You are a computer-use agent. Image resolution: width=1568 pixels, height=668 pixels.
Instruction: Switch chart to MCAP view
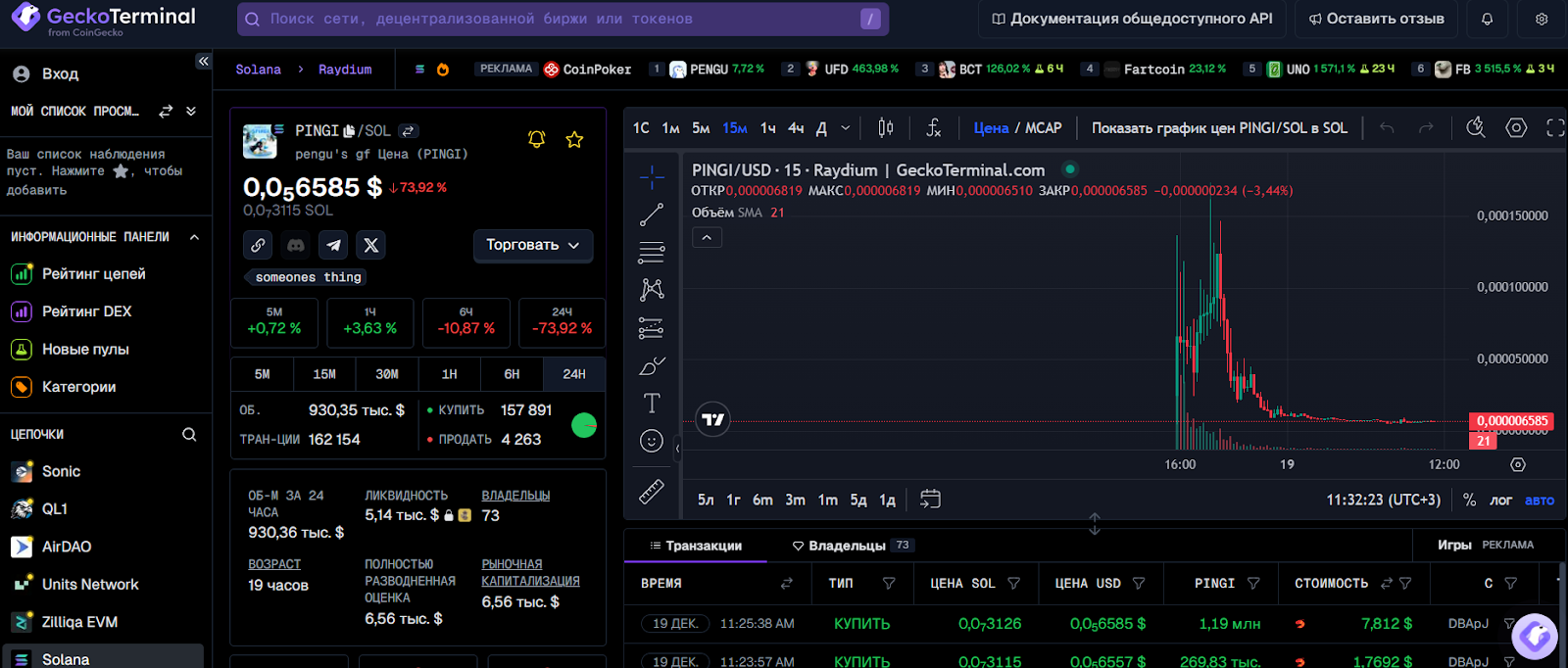click(1044, 128)
